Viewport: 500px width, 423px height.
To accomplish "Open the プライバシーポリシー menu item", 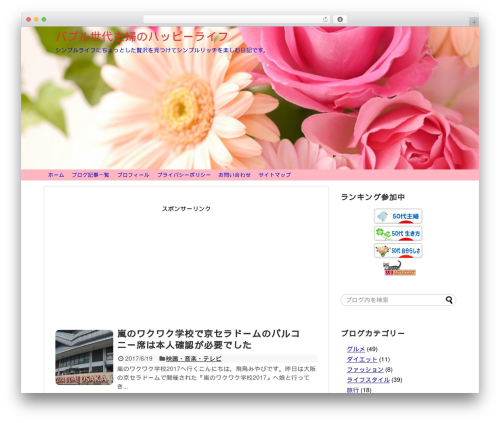I will pyautogui.click(x=184, y=175).
